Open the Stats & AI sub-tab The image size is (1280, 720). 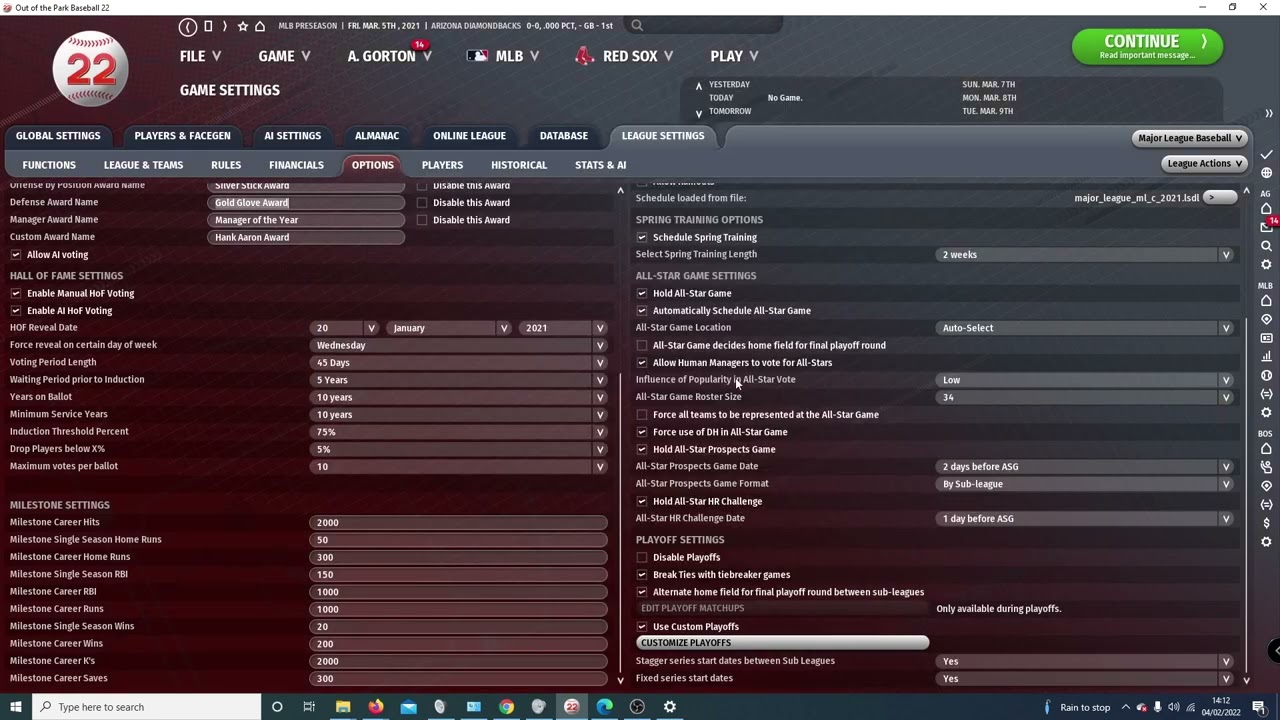(600, 165)
